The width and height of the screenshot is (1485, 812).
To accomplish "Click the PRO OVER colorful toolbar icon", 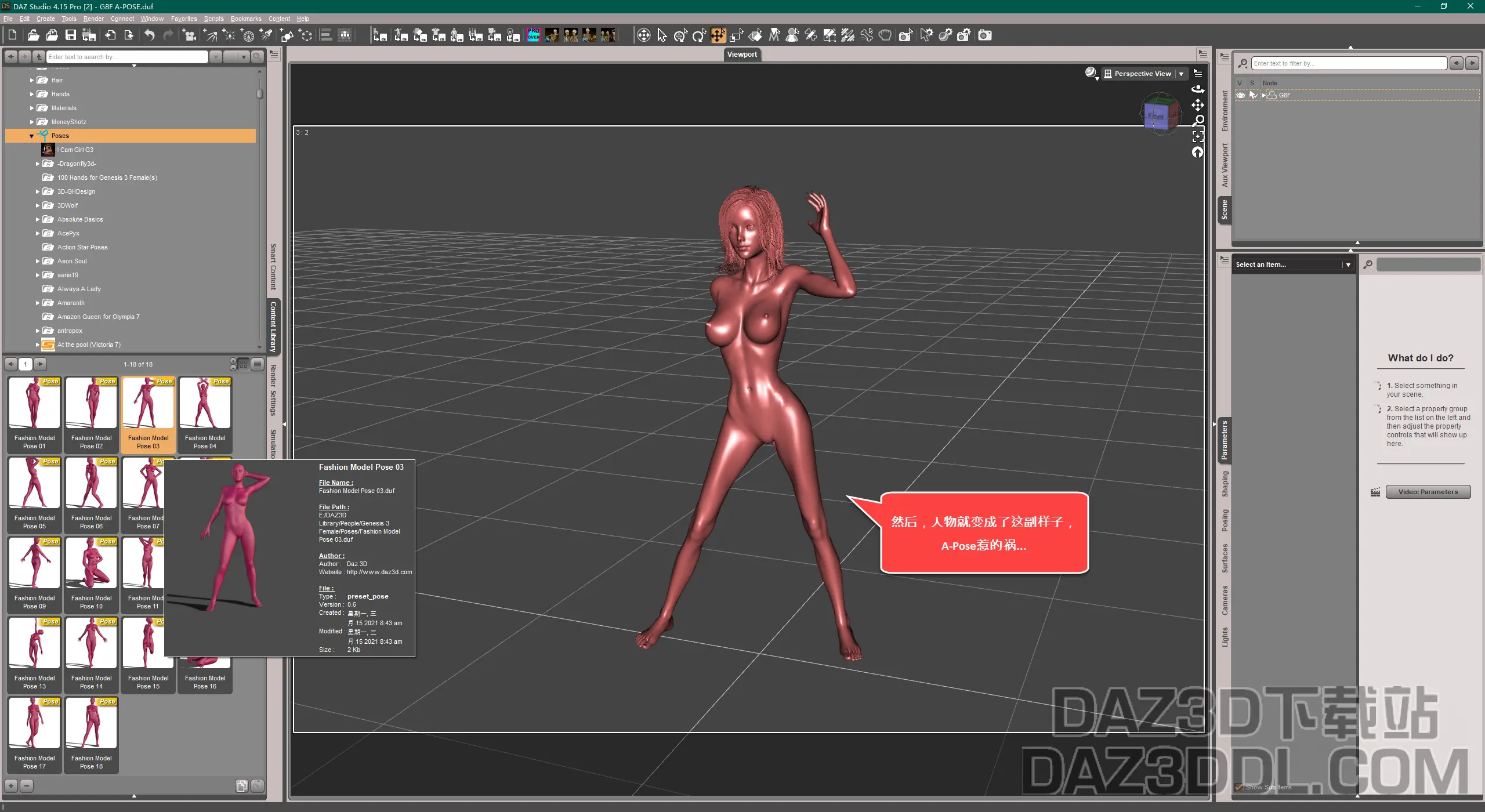I will 533,35.
